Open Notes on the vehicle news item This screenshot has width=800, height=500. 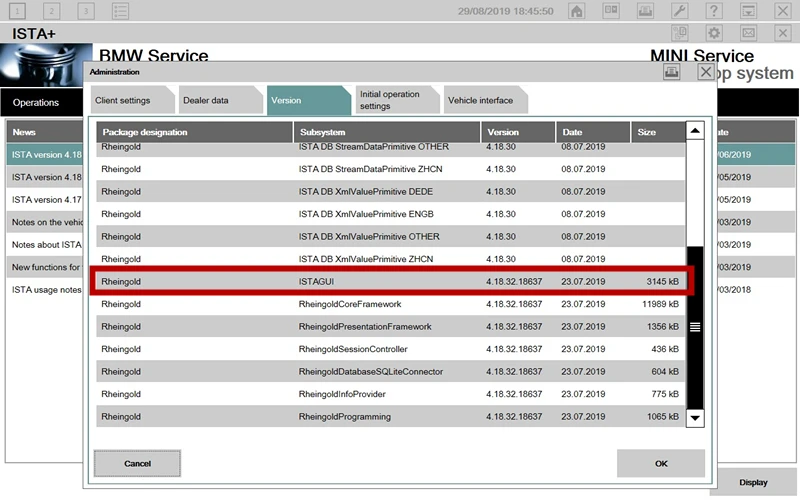pyautogui.click(x=45, y=222)
